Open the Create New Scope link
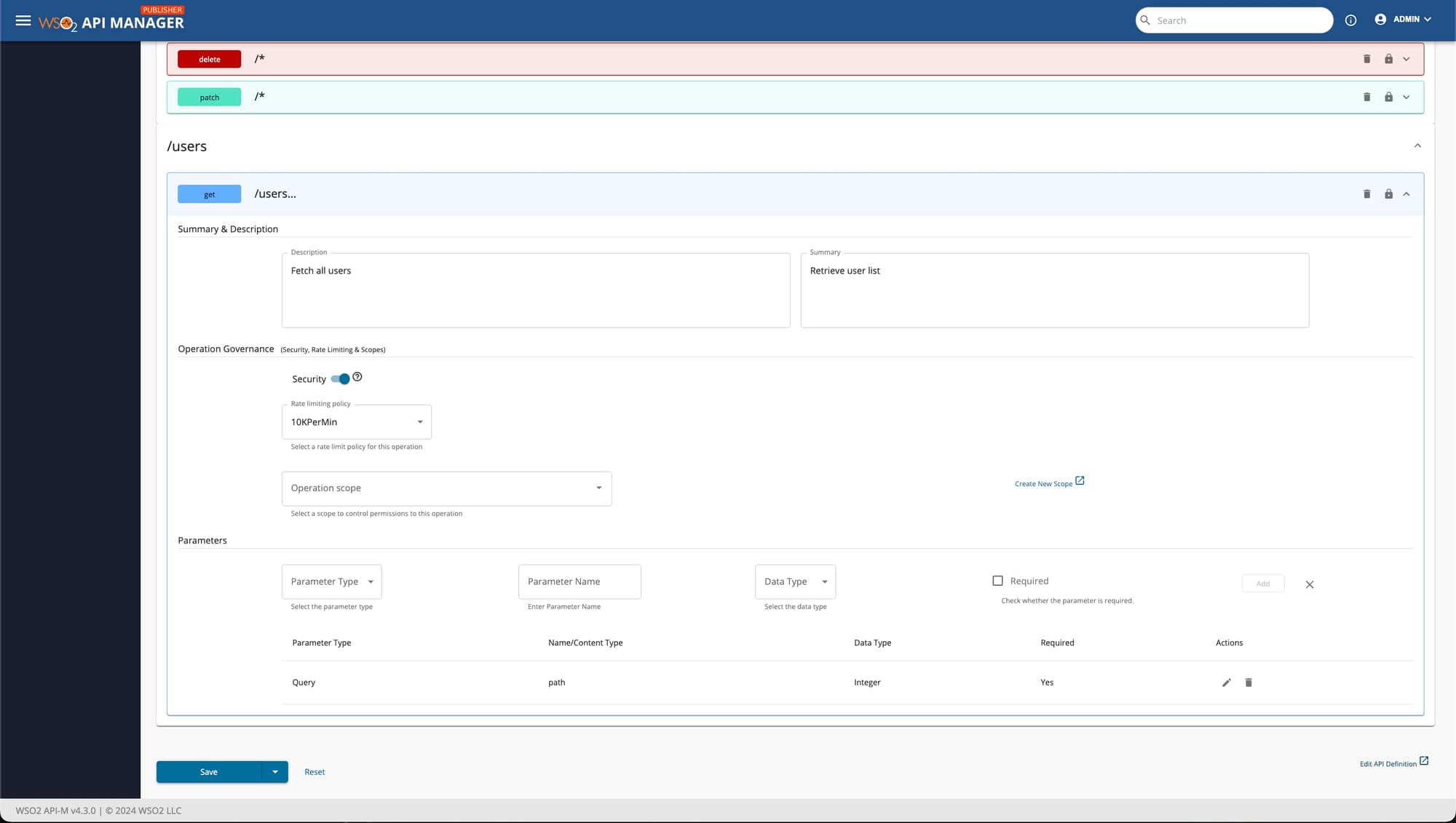Viewport: 1456px width, 823px height. point(1043,484)
